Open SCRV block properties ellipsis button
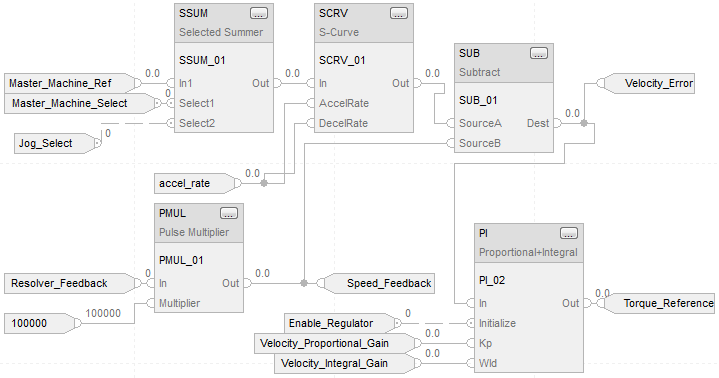 point(398,14)
